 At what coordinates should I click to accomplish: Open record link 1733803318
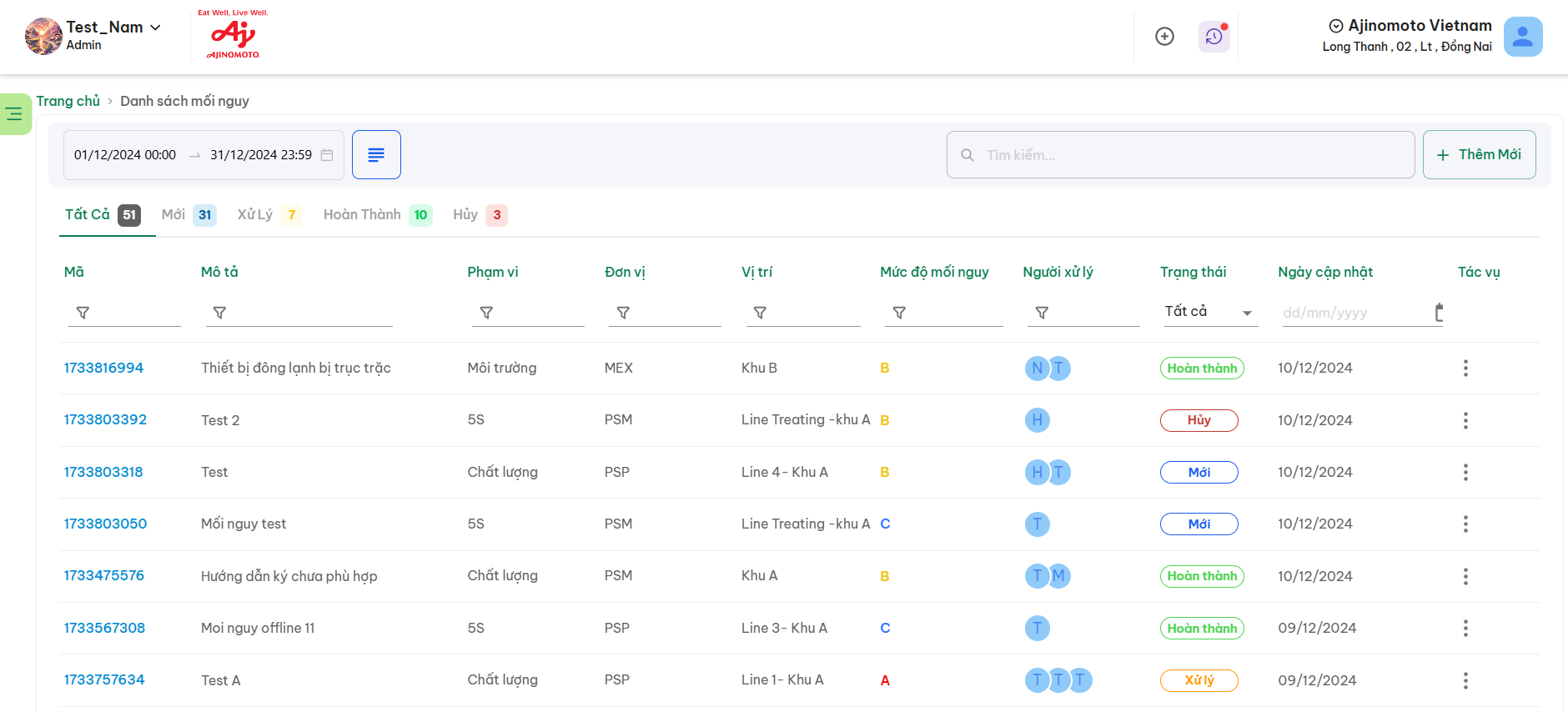103,472
